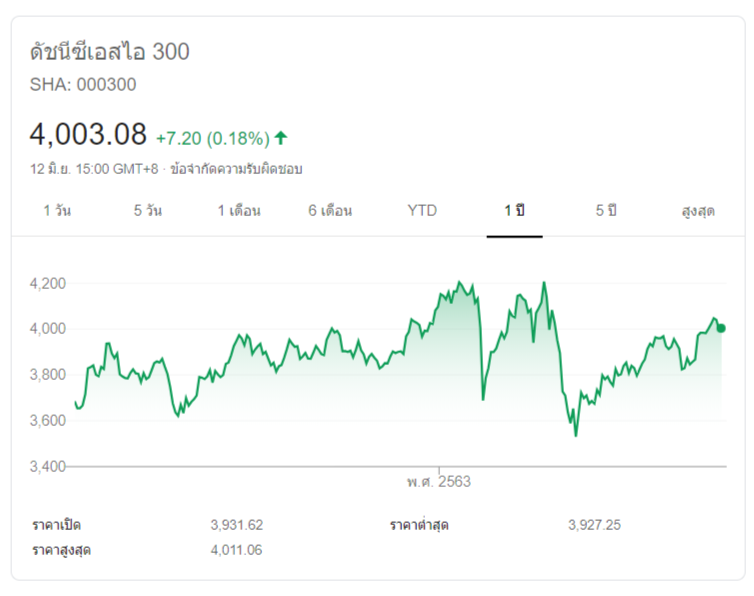Click the green endpoint dot on chart
The image size is (754, 596).
(721, 328)
